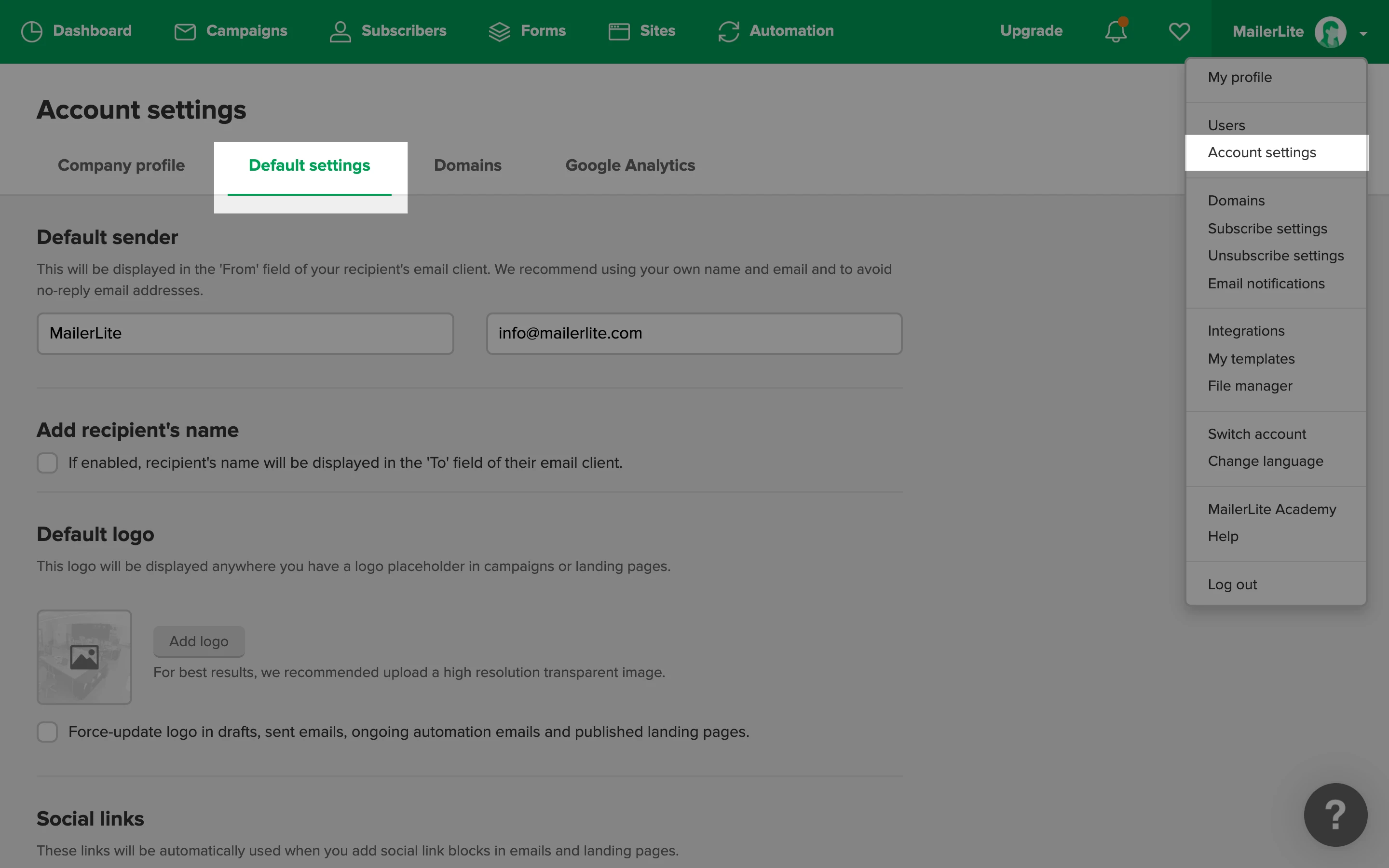The height and width of the screenshot is (868, 1389).
Task: Click the Forms layers icon
Action: pos(499,31)
